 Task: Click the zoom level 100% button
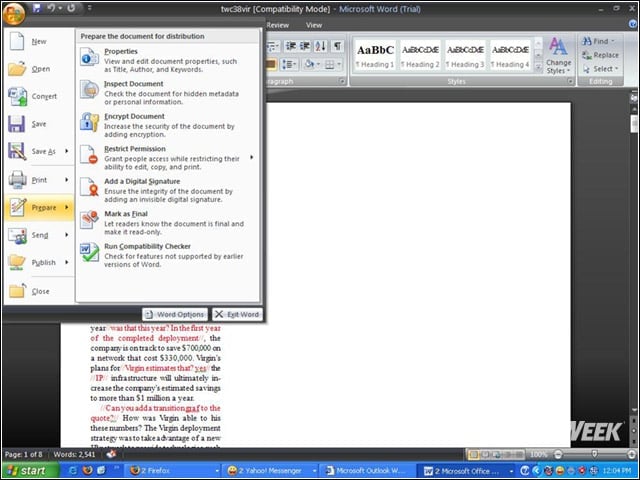coord(538,454)
